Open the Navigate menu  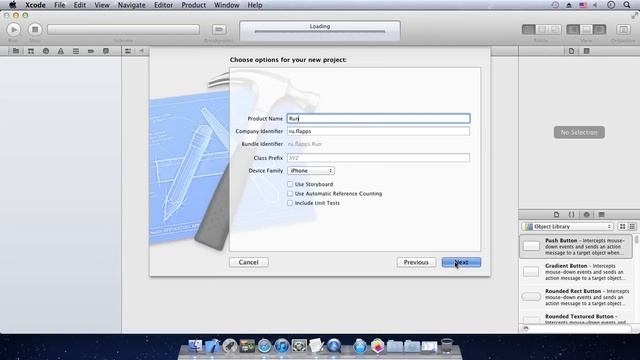pos(131,5)
